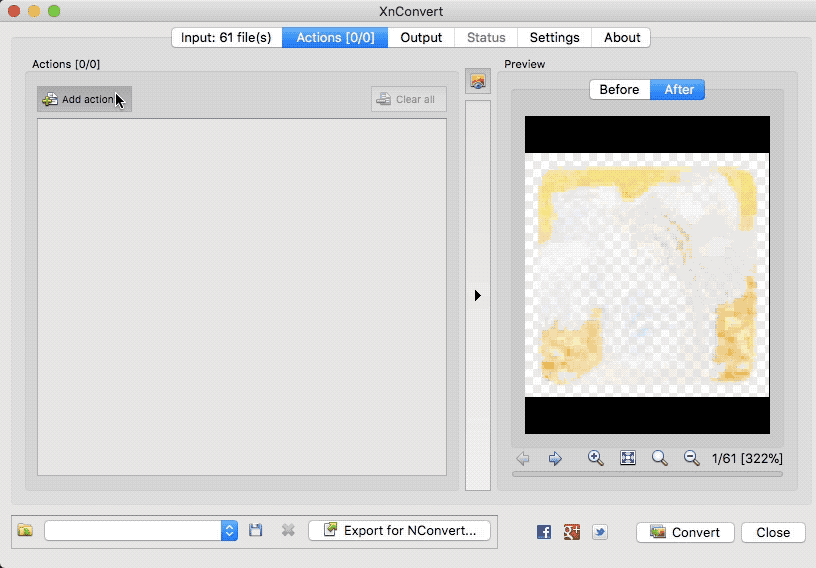This screenshot has width=816, height=568.
Task: Maximize window with the green button
Action: pos(54,11)
